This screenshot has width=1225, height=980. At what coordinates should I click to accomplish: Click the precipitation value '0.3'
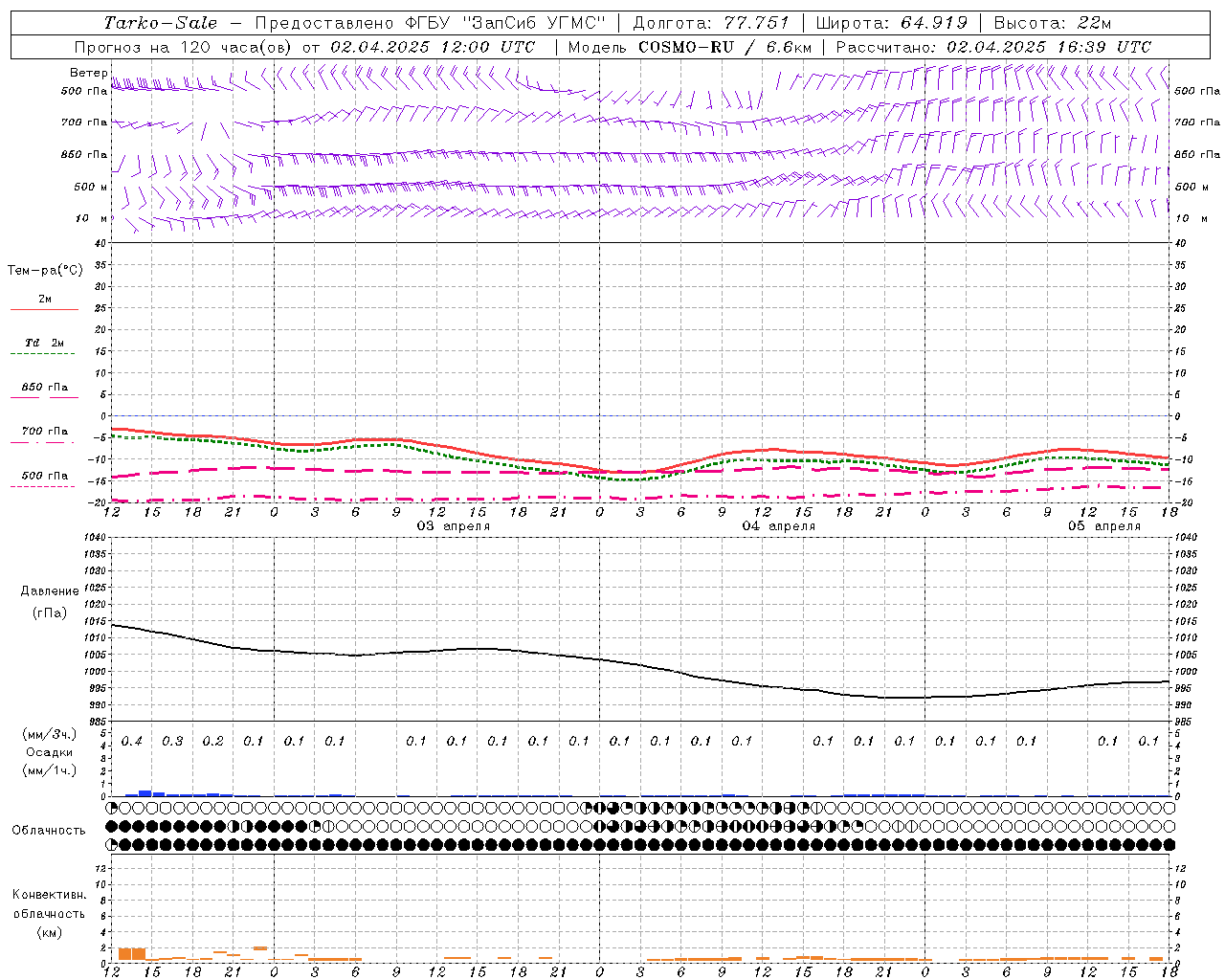172,742
